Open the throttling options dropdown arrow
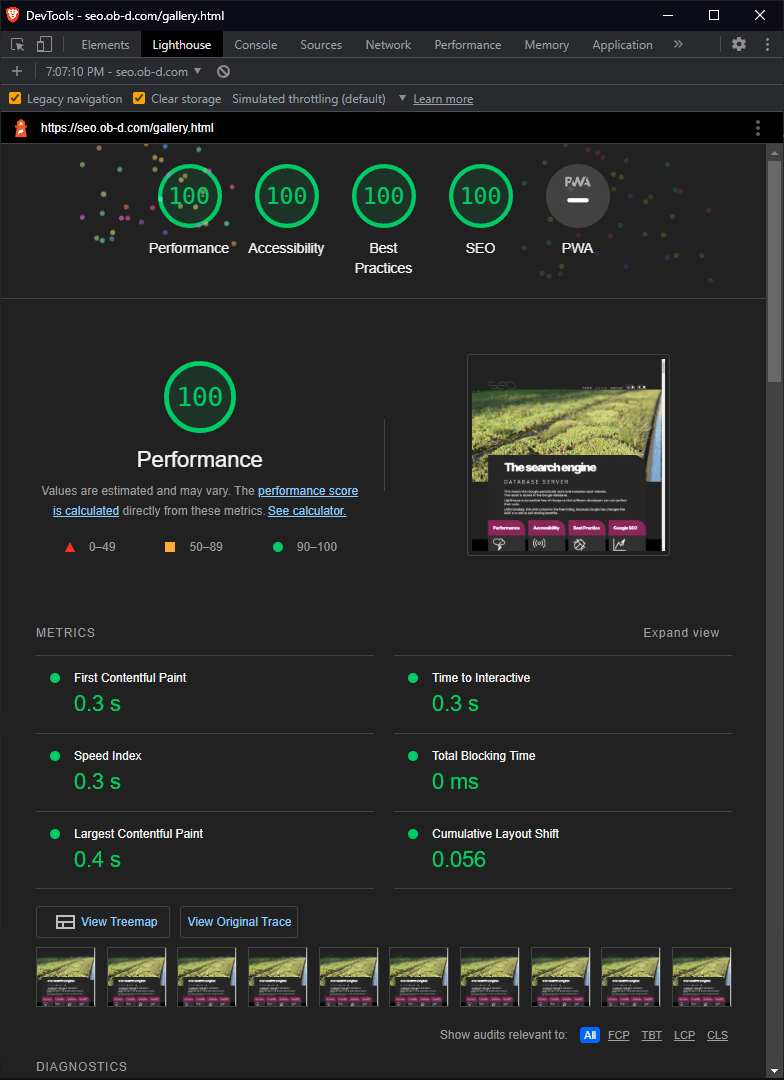This screenshot has width=784, height=1080. pos(402,98)
